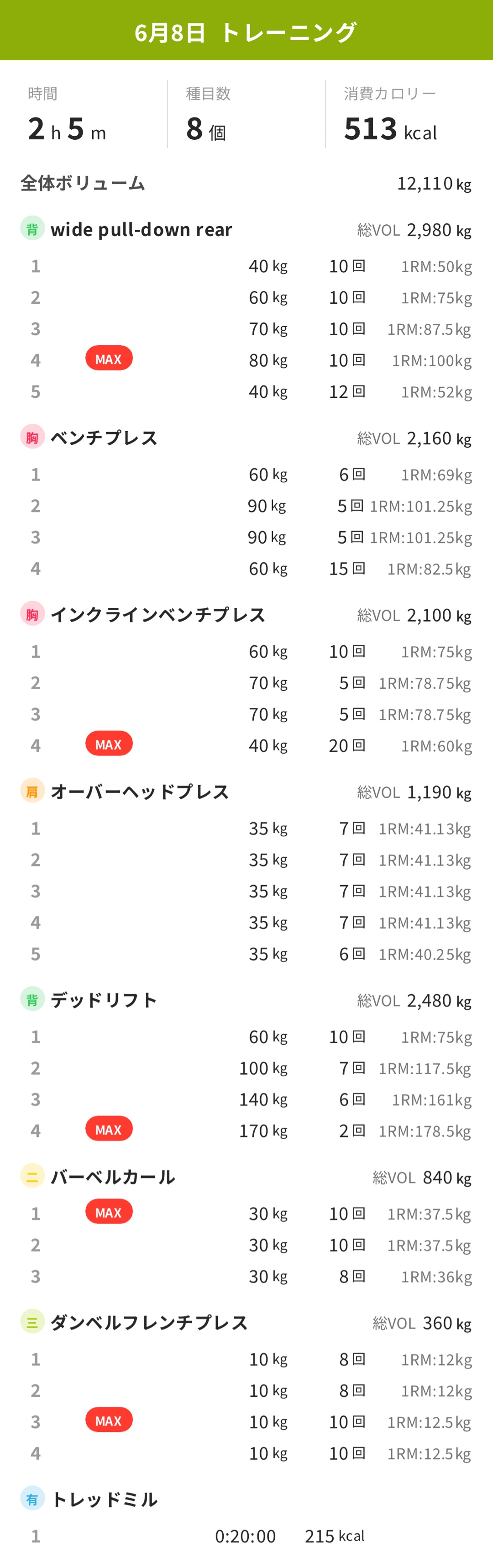The height and width of the screenshot is (1568, 493).
Task: Click the blue cardio icon beside トレッドミル
Action: [x=32, y=1499]
